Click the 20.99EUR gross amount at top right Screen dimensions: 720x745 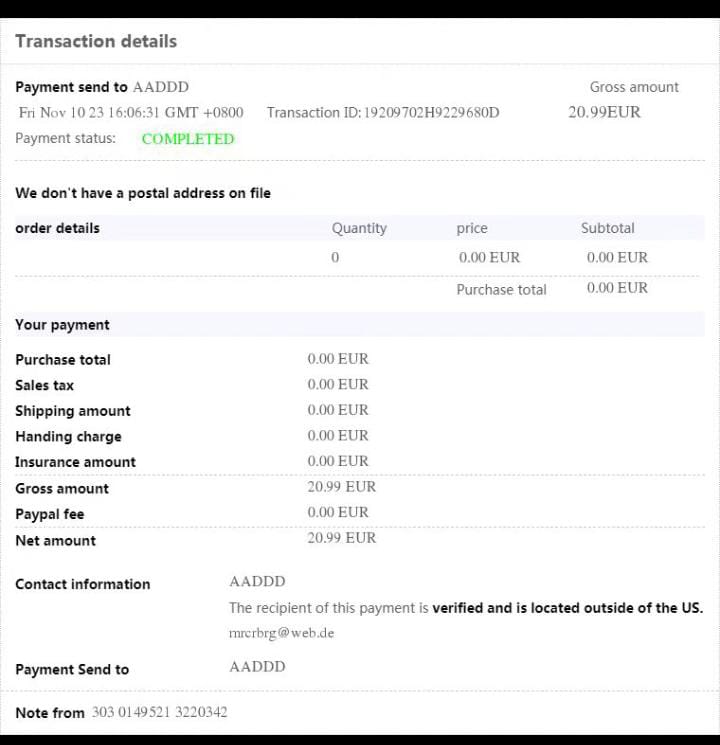(604, 112)
